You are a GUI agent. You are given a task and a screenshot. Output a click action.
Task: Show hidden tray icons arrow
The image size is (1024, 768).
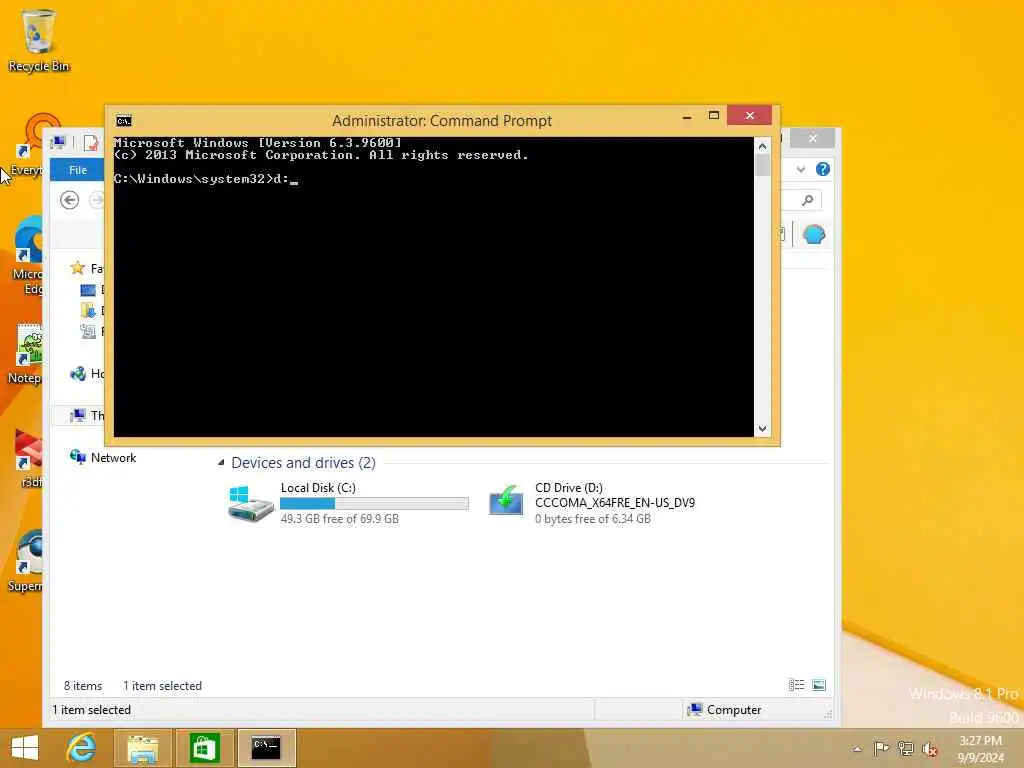857,749
